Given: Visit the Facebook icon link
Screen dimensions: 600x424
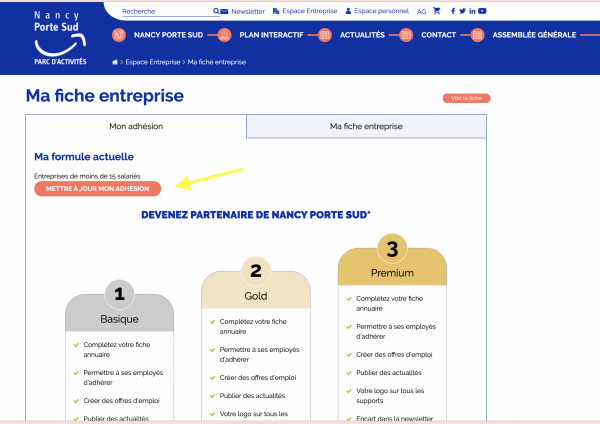Looking at the screenshot, I should 453,11.
